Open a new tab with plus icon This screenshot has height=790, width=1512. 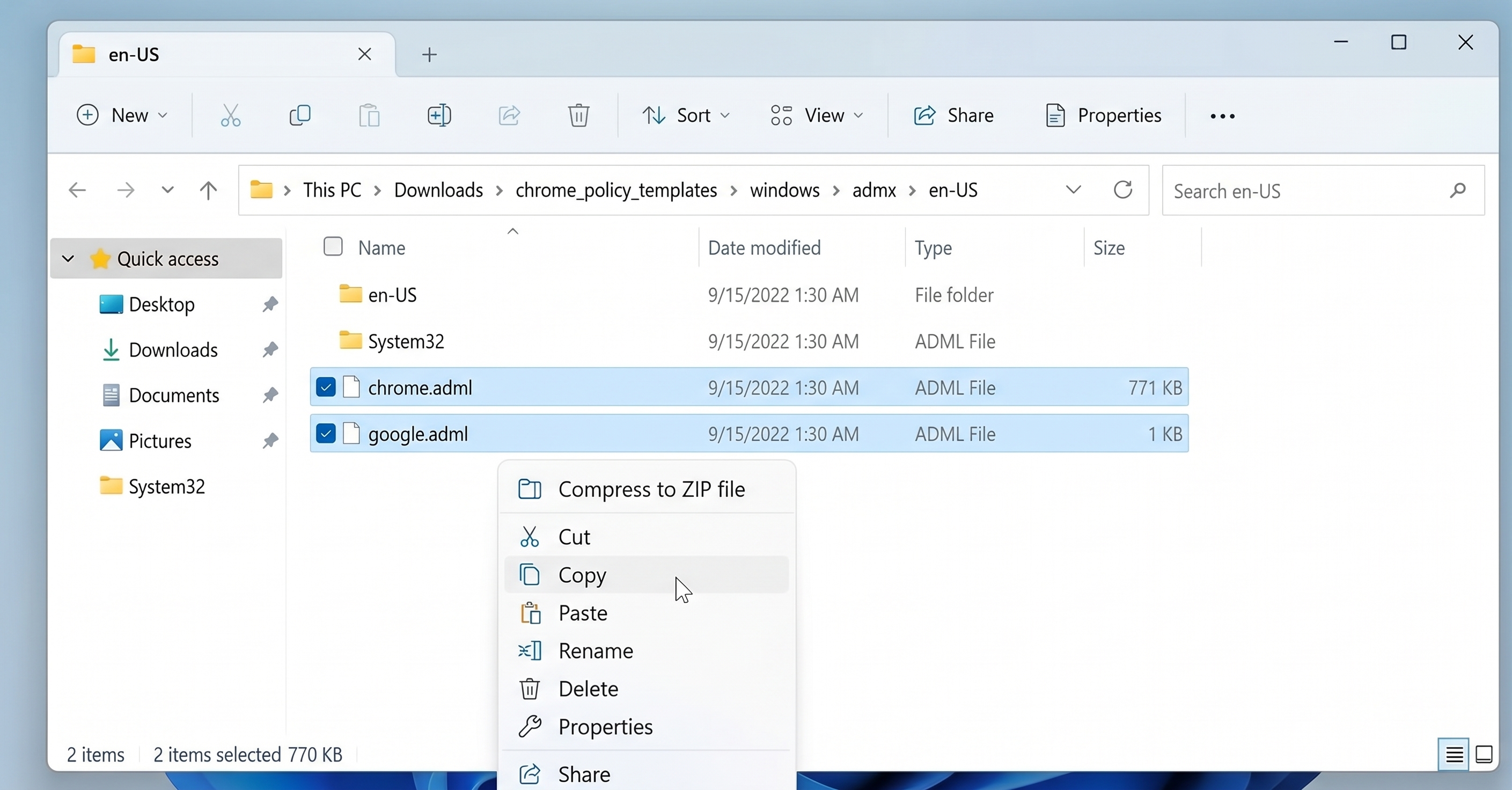click(429, 55)
